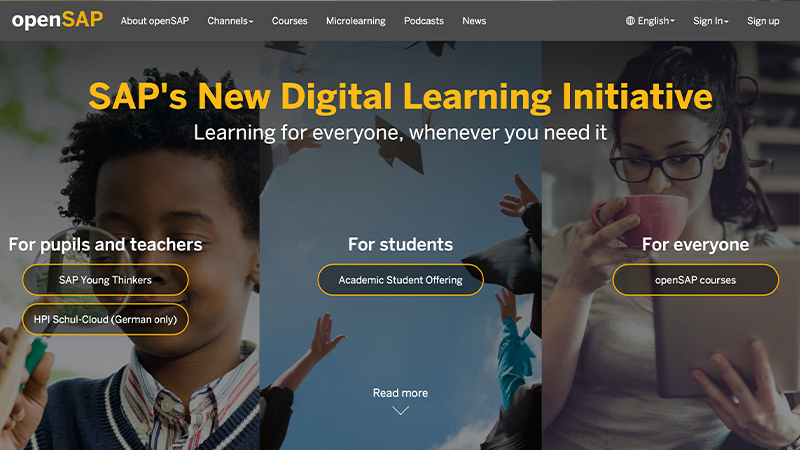Screen dimensions: 800x450
Task: Open HPI Schul-Cloud (German only)
Action: (x=105, y=319)
